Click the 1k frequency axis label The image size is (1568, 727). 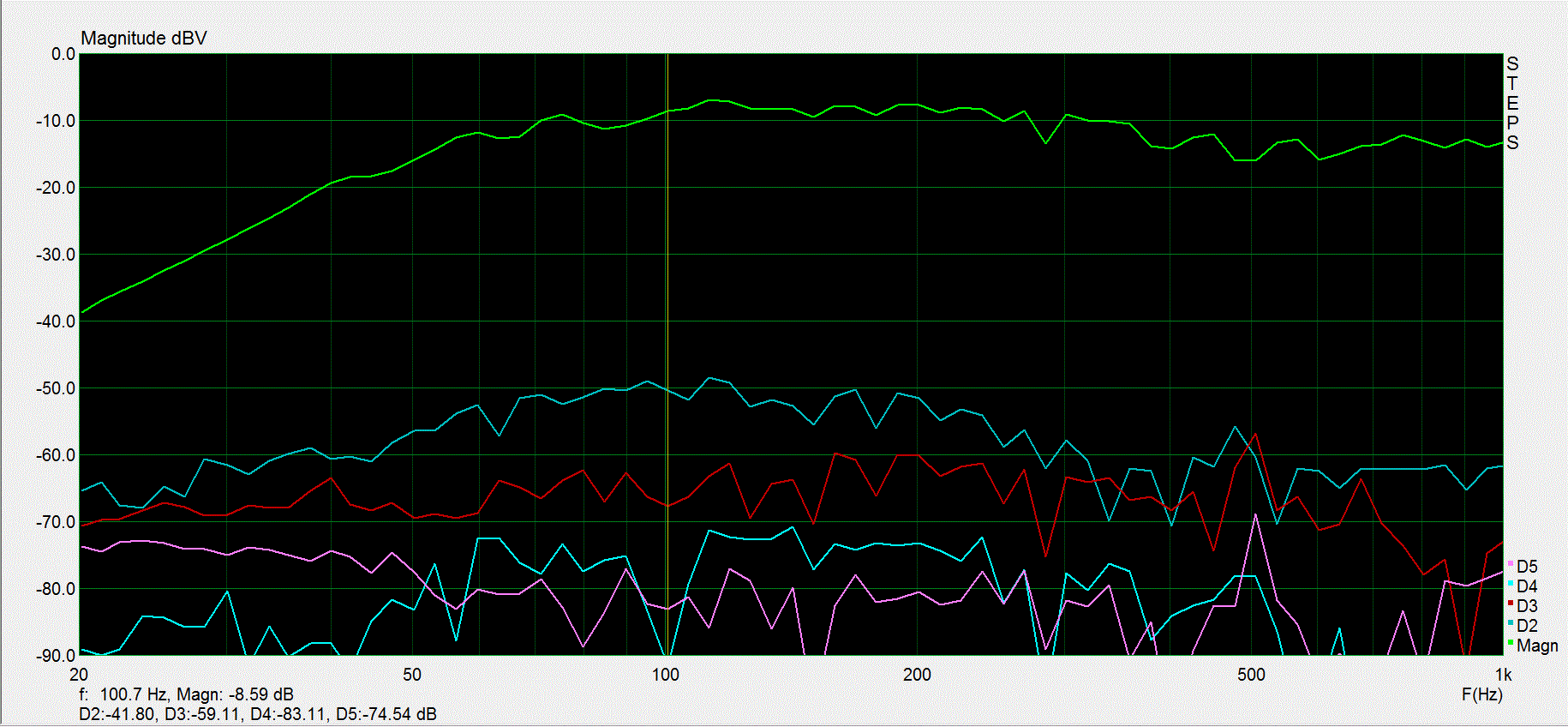pos(1503,675)
